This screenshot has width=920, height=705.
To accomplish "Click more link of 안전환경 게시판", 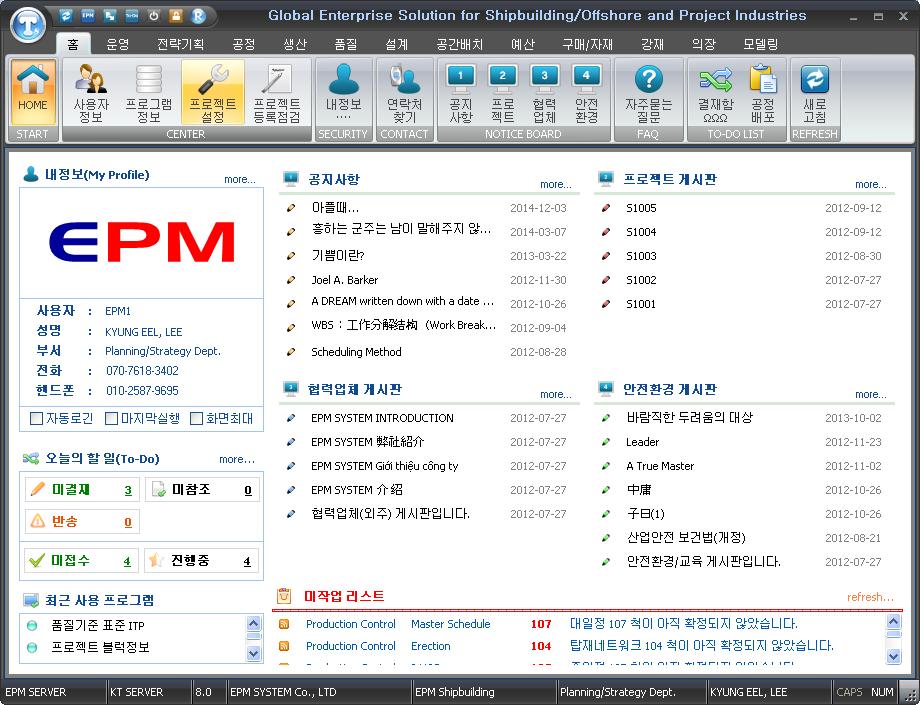I will pos(871,394).
